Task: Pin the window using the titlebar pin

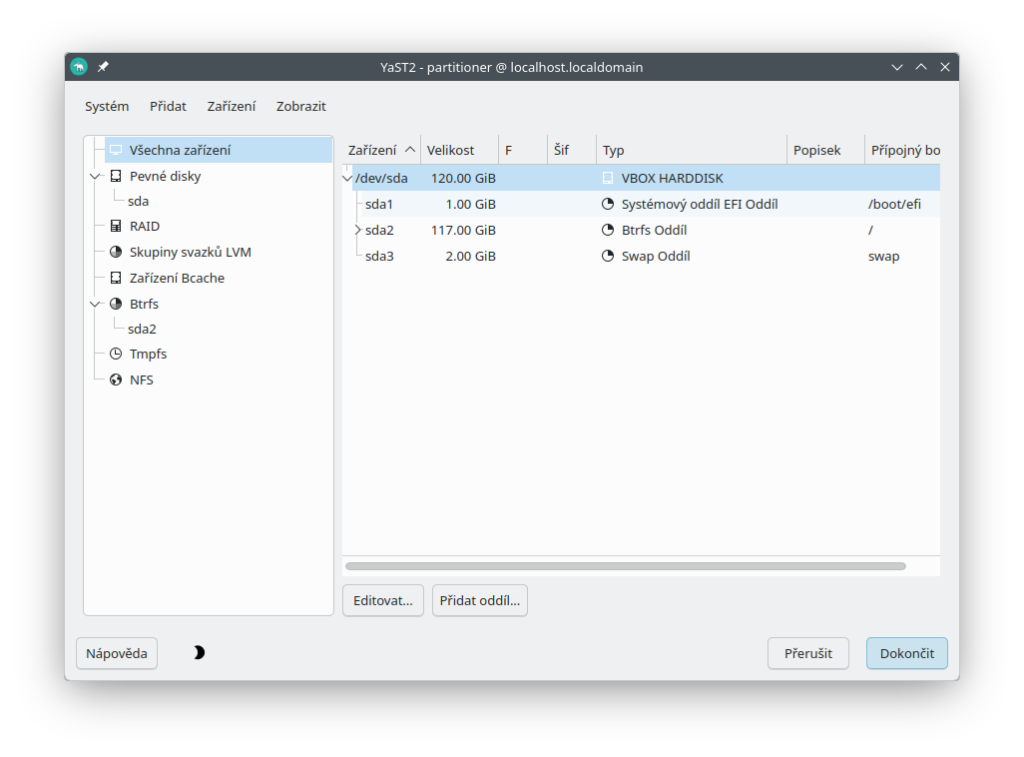Action: point(103,67)
